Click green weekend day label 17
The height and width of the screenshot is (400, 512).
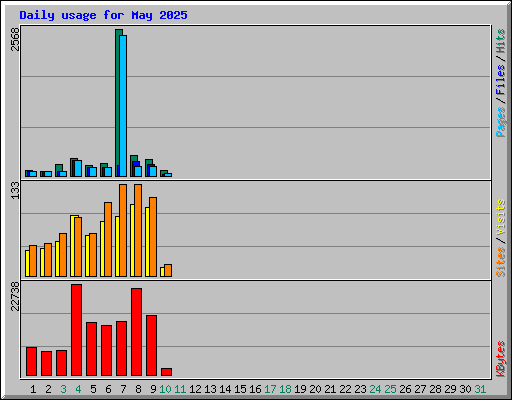click(x=270, y=389)
